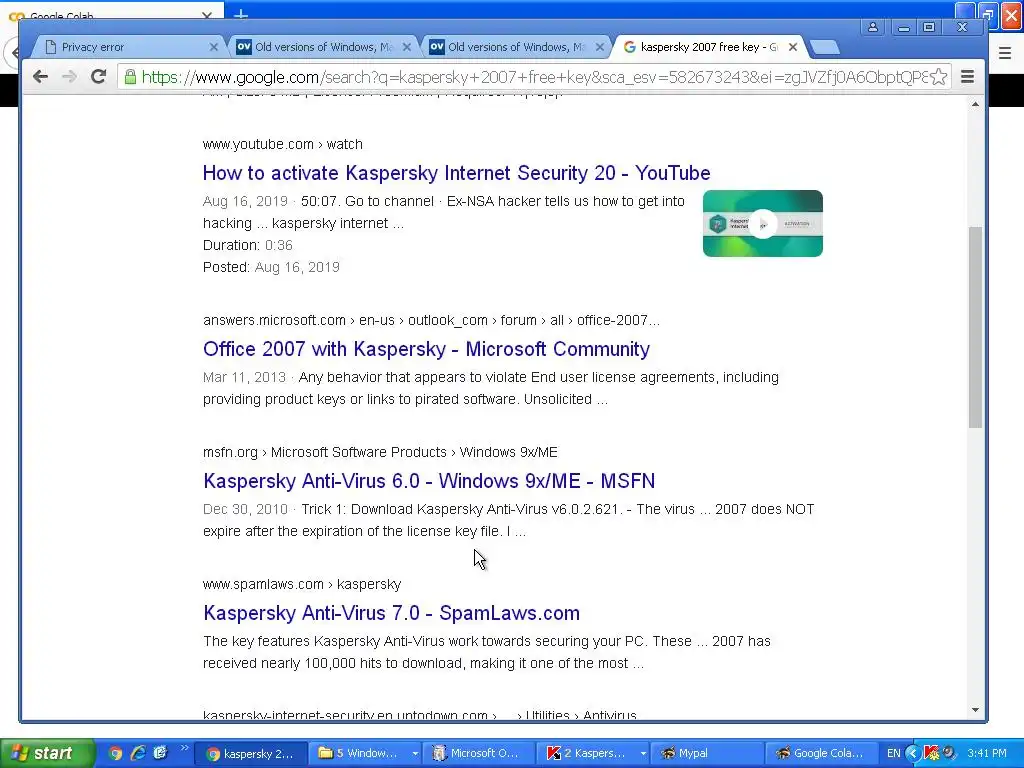Click the EN language indicator

click(x=893, y=754)
